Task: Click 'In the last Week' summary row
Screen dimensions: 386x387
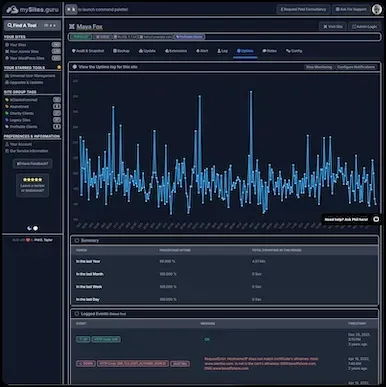Action: pos(224,287)
